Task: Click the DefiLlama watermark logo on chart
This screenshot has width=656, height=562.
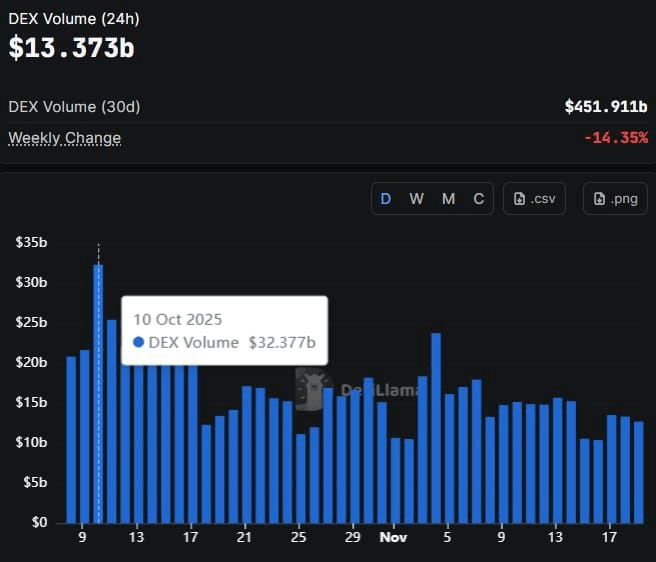Action: (x=315, y=388)
